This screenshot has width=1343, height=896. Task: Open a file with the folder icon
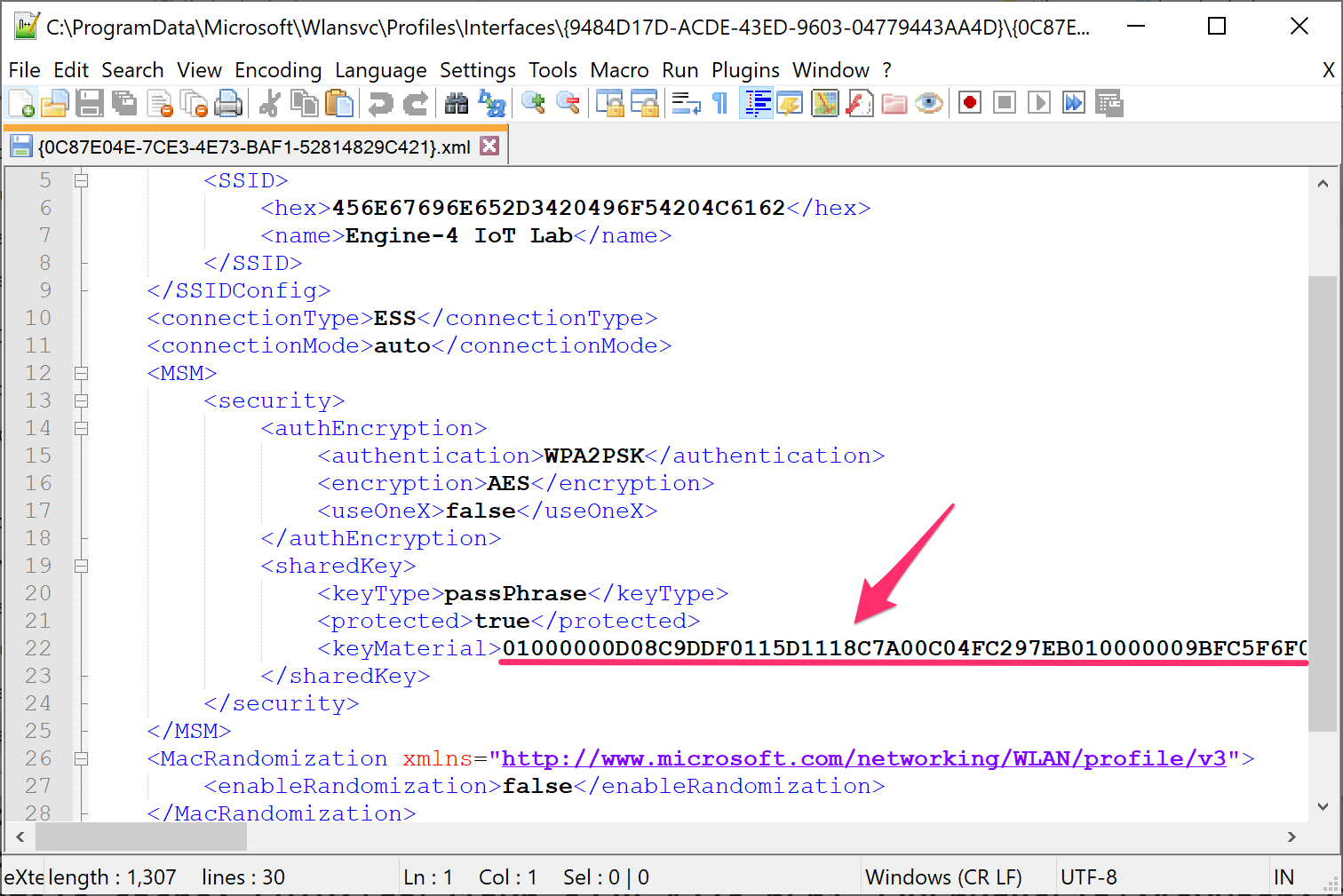point(54,104)
